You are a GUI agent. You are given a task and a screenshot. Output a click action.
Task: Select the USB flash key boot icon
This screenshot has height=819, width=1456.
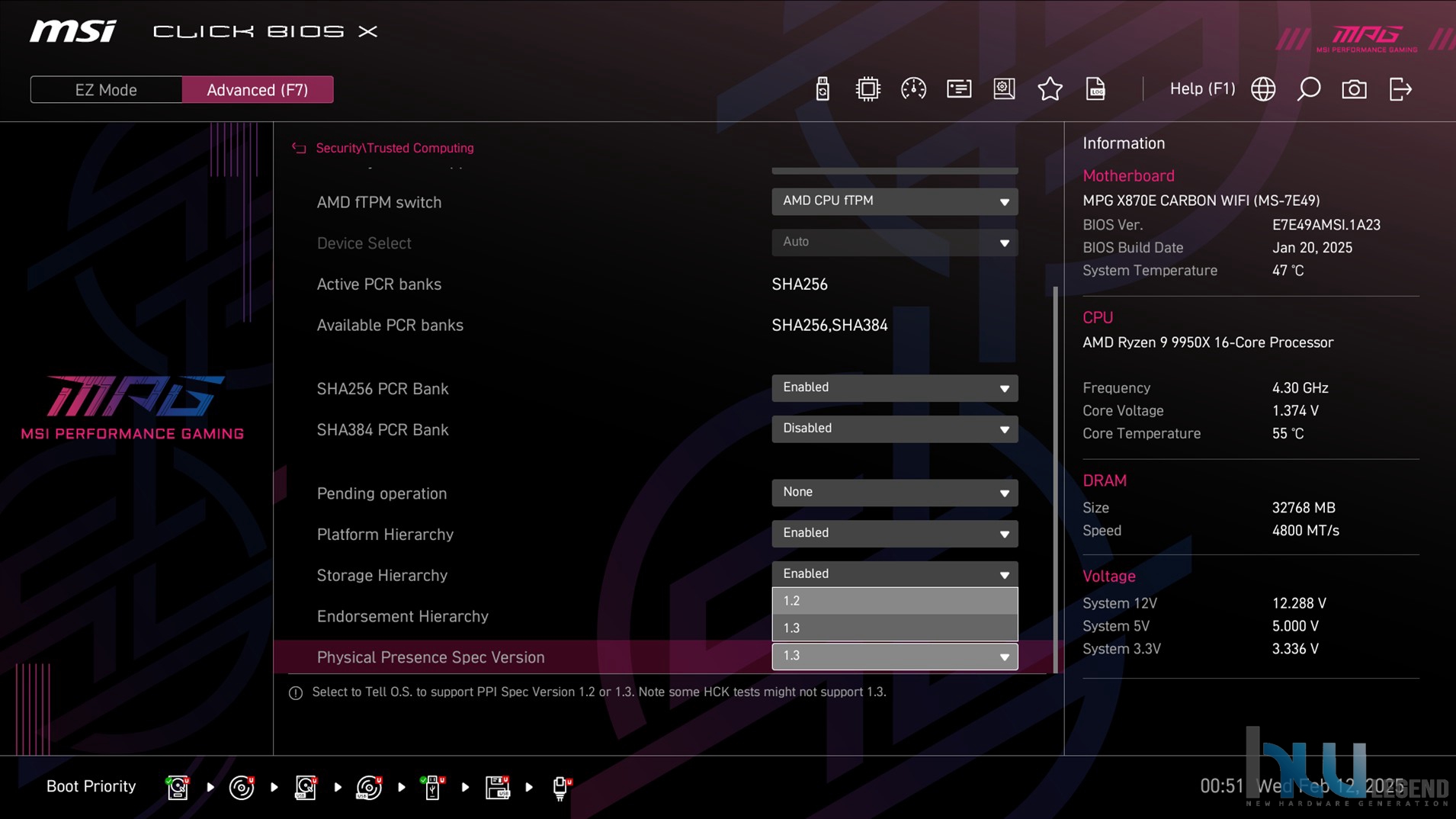[432, 787]
